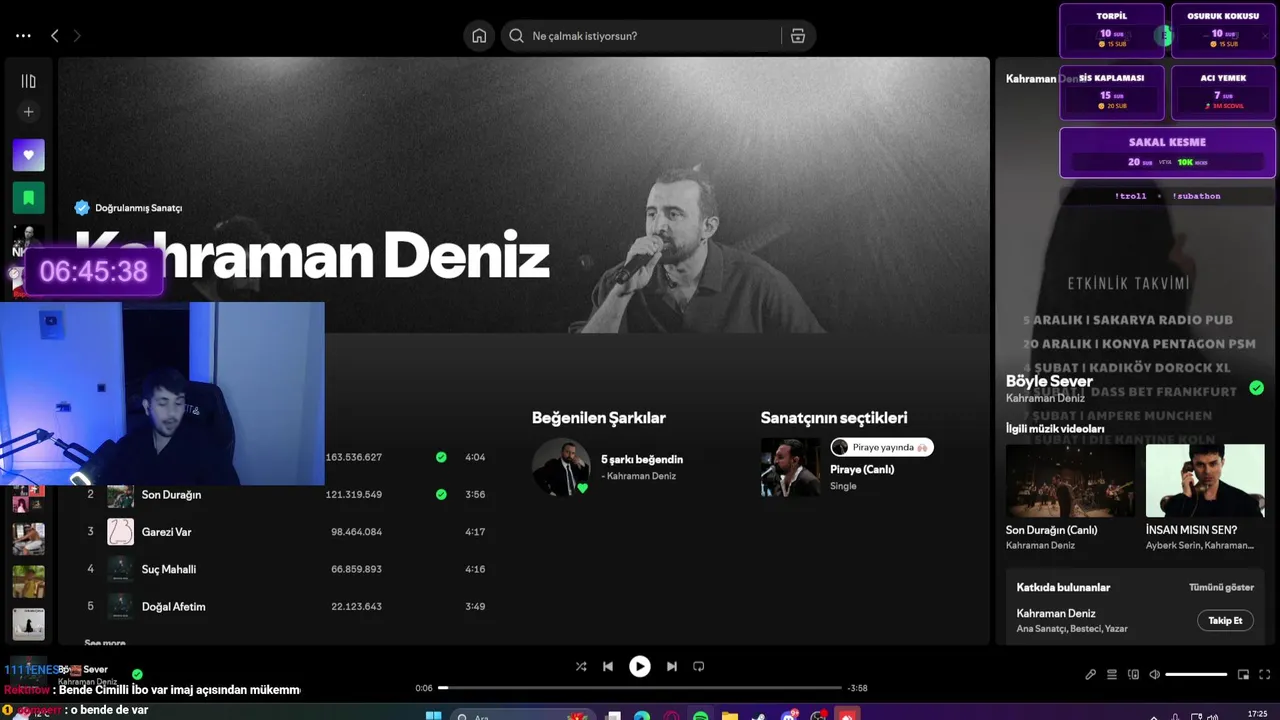Open Kahraman Deniz liked songs avatar
1280x720 pixels.
click(561, 467)
